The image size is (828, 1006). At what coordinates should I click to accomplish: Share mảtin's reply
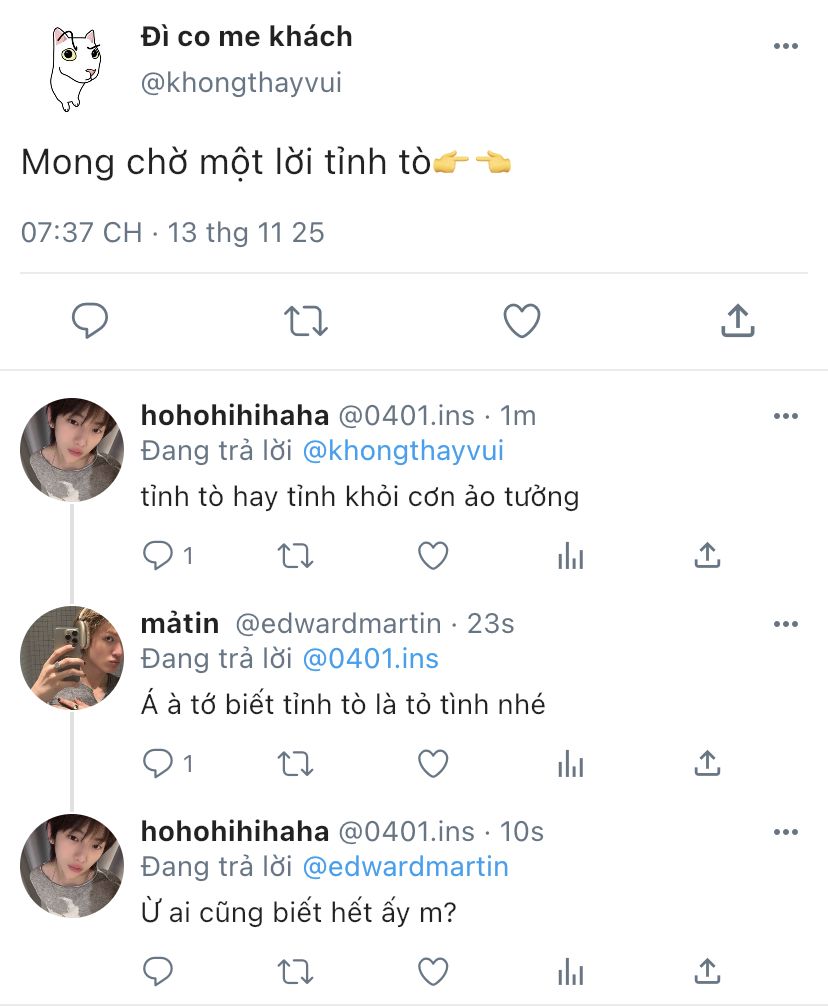tap(707, 765)
